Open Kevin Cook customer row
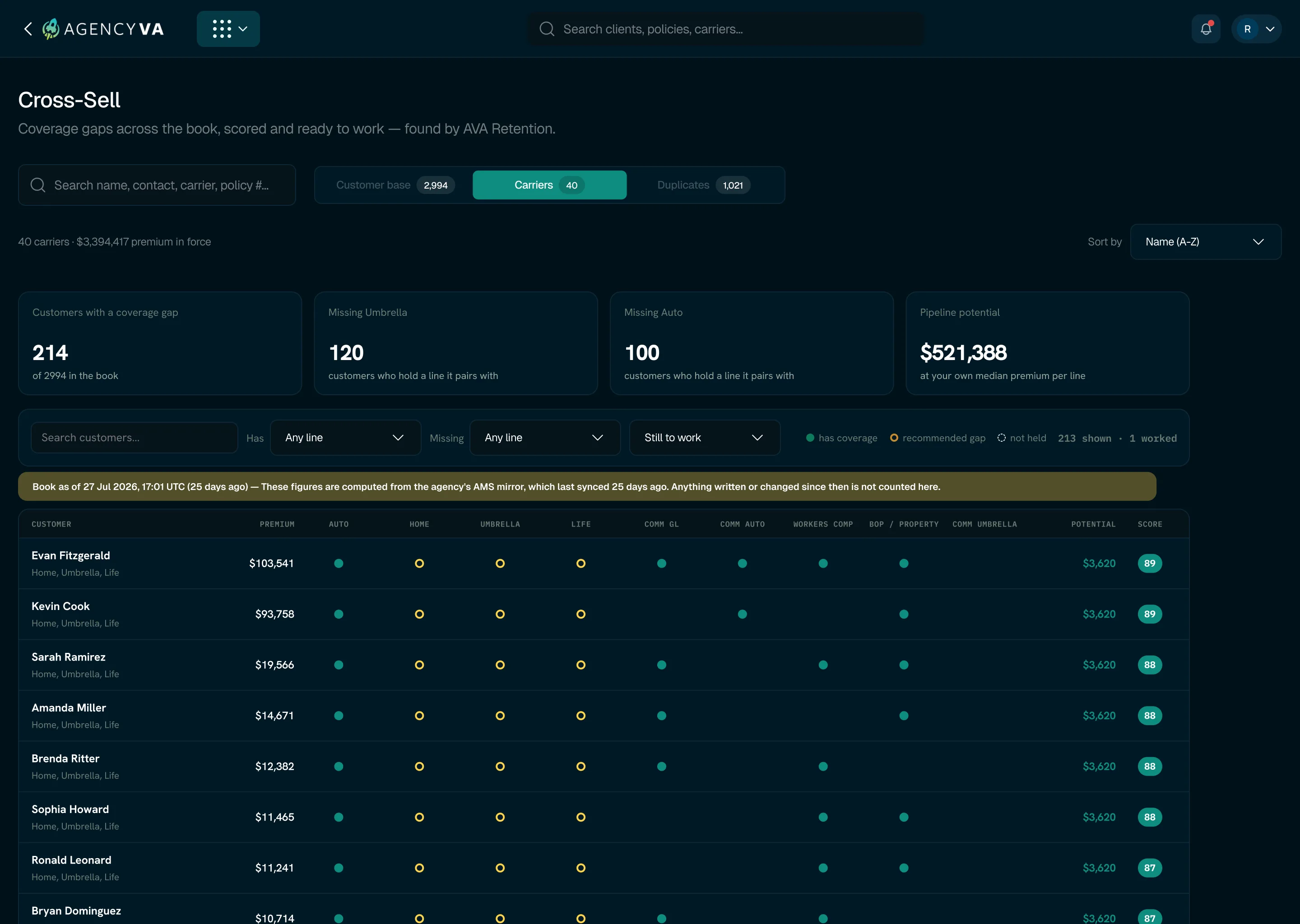1300x924 pixels. 604,614
